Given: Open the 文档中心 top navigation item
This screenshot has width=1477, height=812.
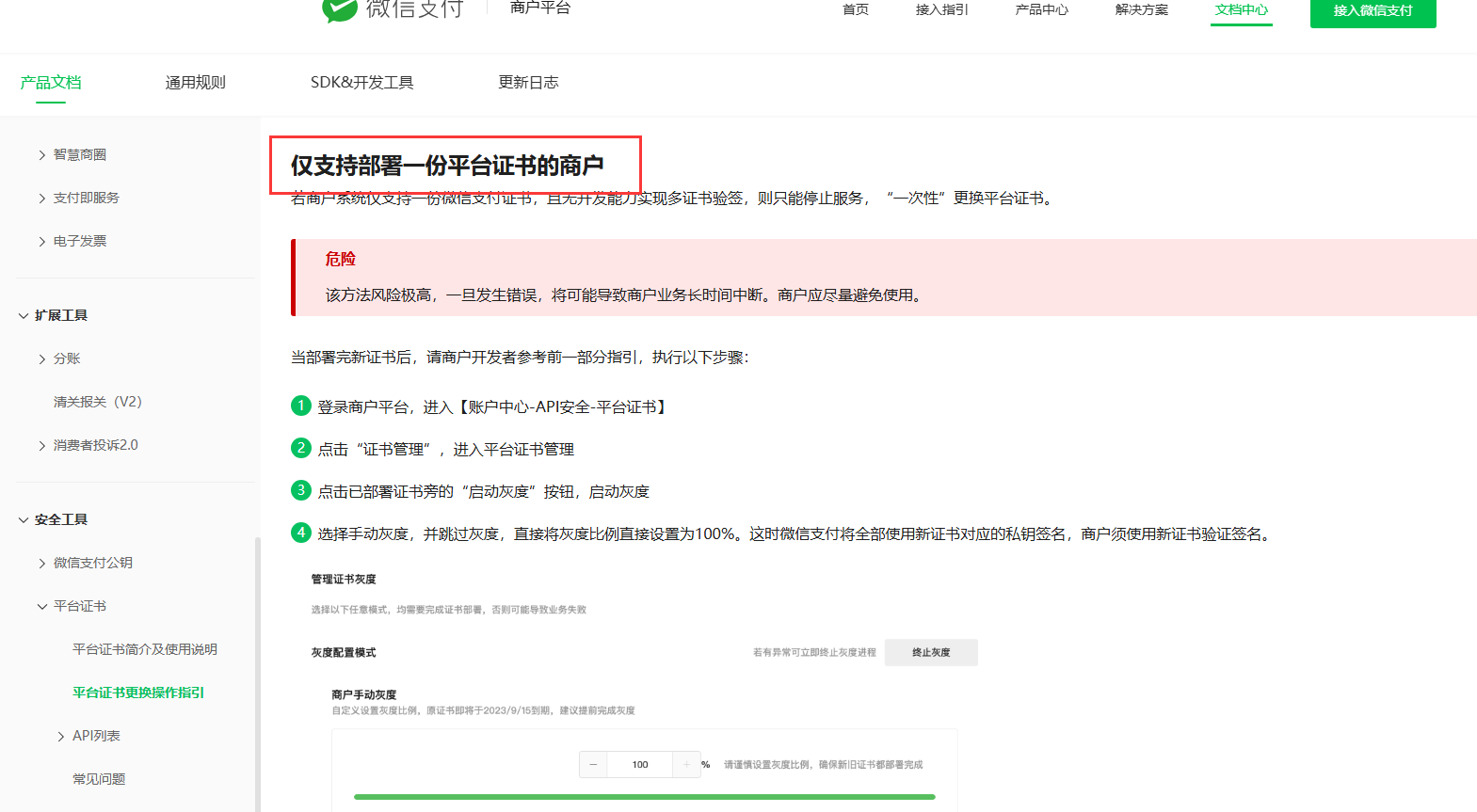Looking at the screenshot, I should coord(1242,9).
